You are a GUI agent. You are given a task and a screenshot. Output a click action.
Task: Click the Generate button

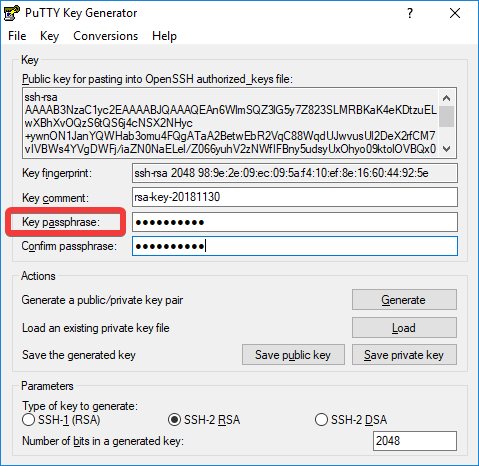click(x=404, y=300)
